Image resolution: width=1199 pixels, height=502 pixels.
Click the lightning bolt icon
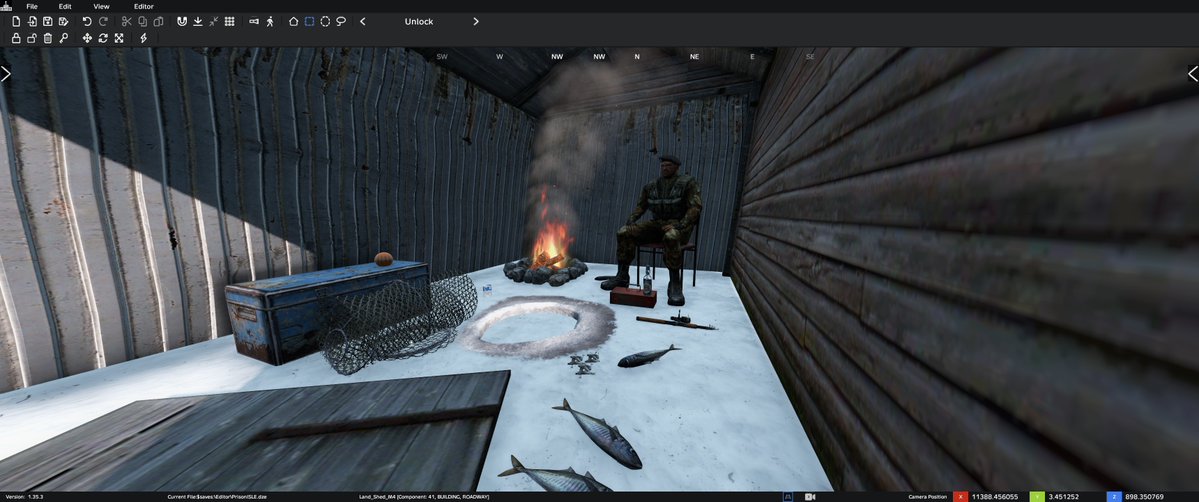pos(143,38)
